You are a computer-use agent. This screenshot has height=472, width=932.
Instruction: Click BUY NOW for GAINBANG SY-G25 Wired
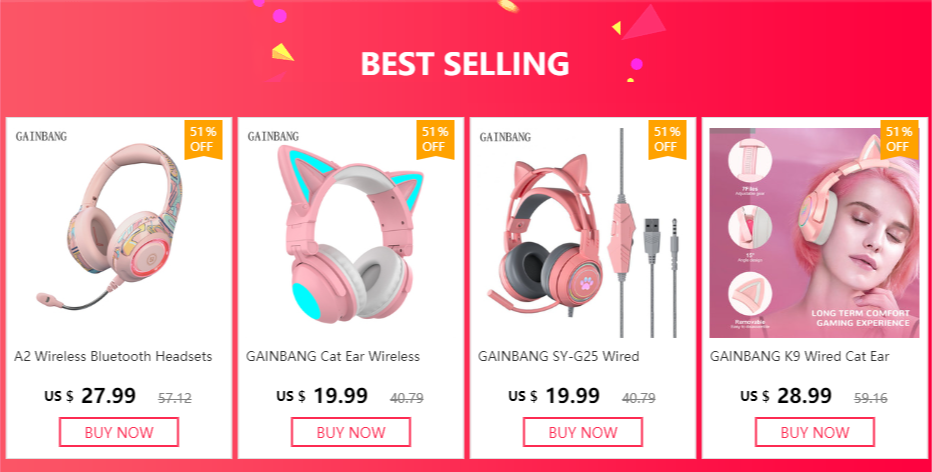coord(582,432)
